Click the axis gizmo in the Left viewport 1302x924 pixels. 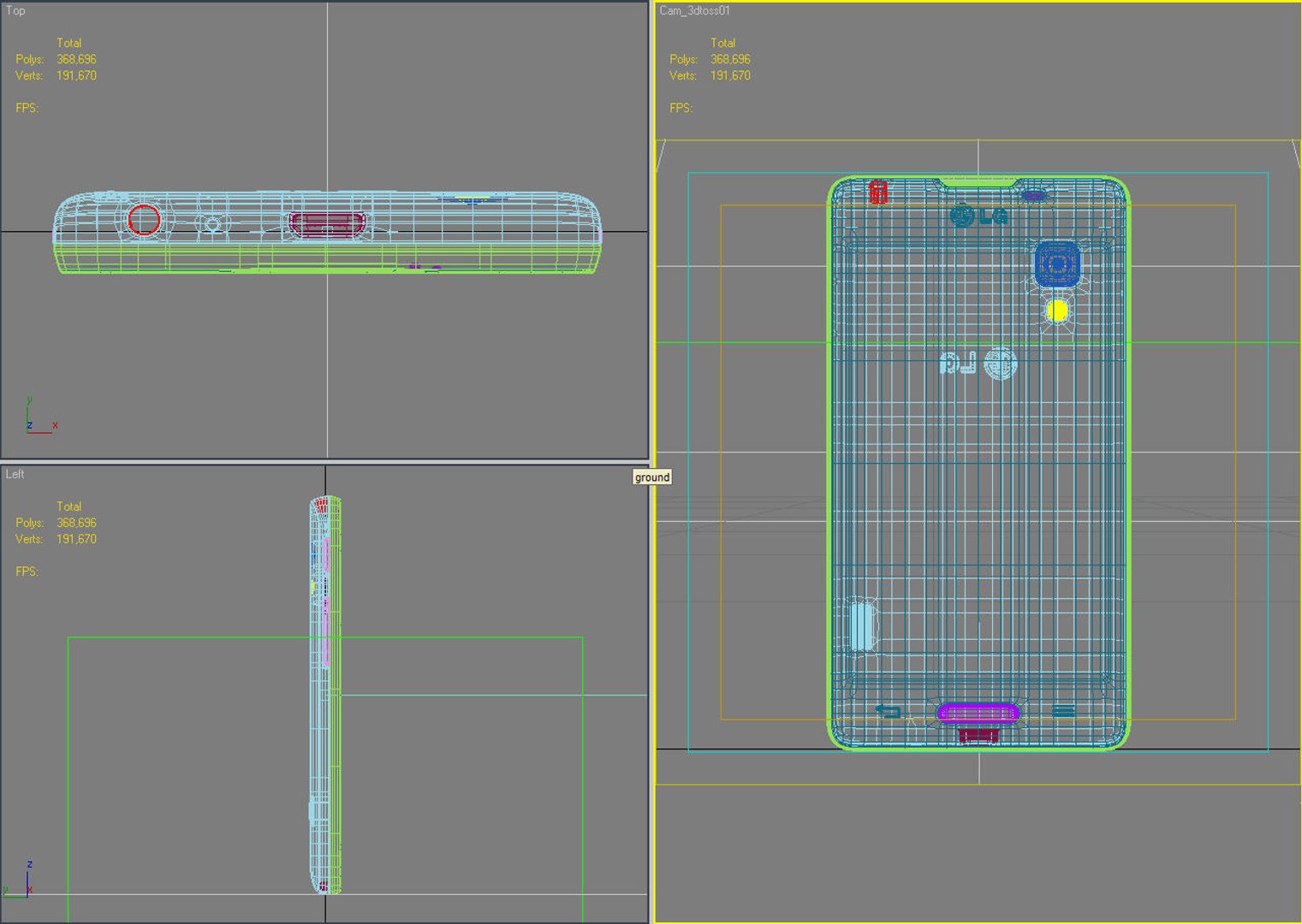click(x=19, y=879)
